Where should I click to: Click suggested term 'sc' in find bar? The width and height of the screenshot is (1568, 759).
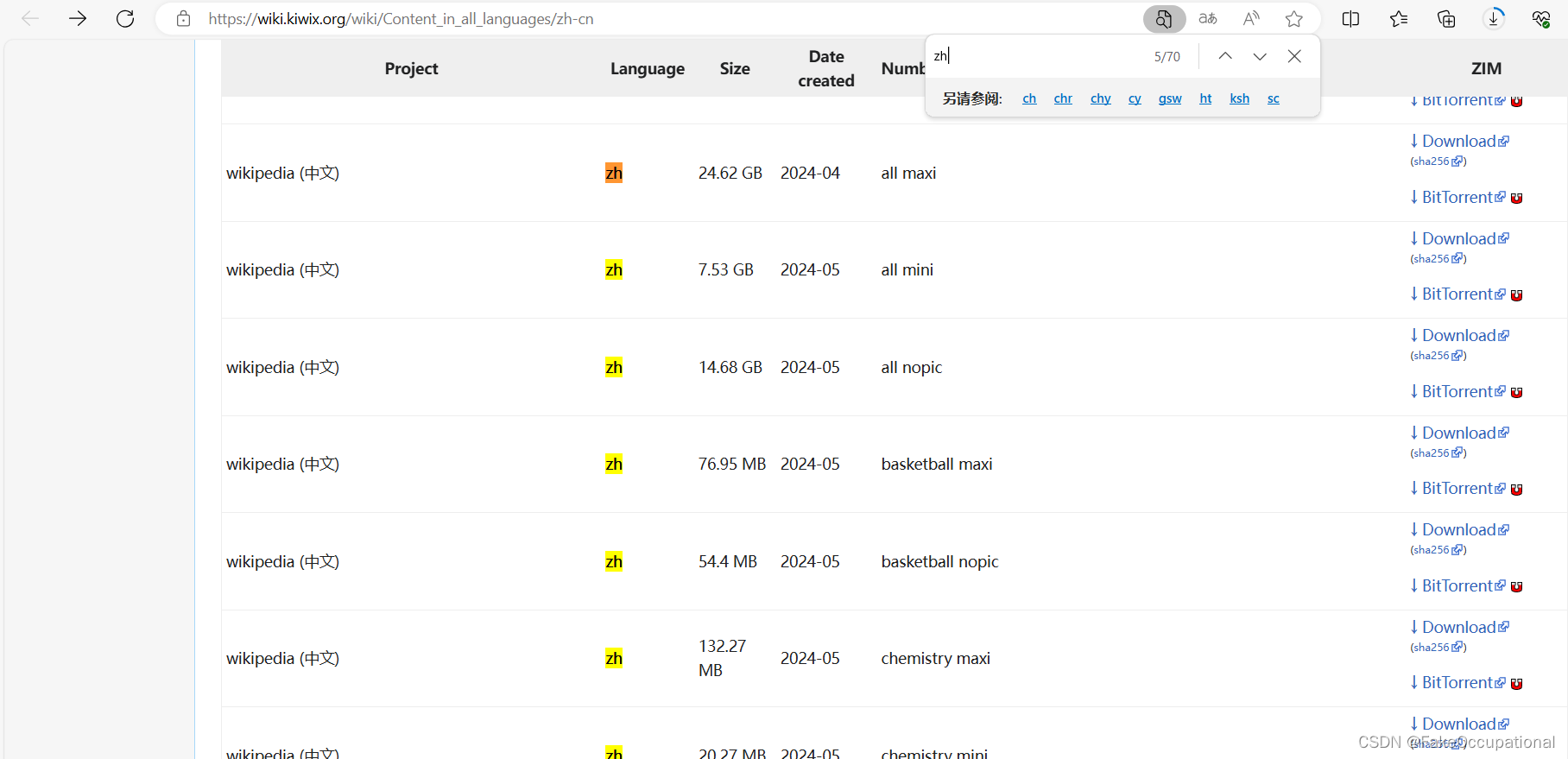[x=1273, y=98]
